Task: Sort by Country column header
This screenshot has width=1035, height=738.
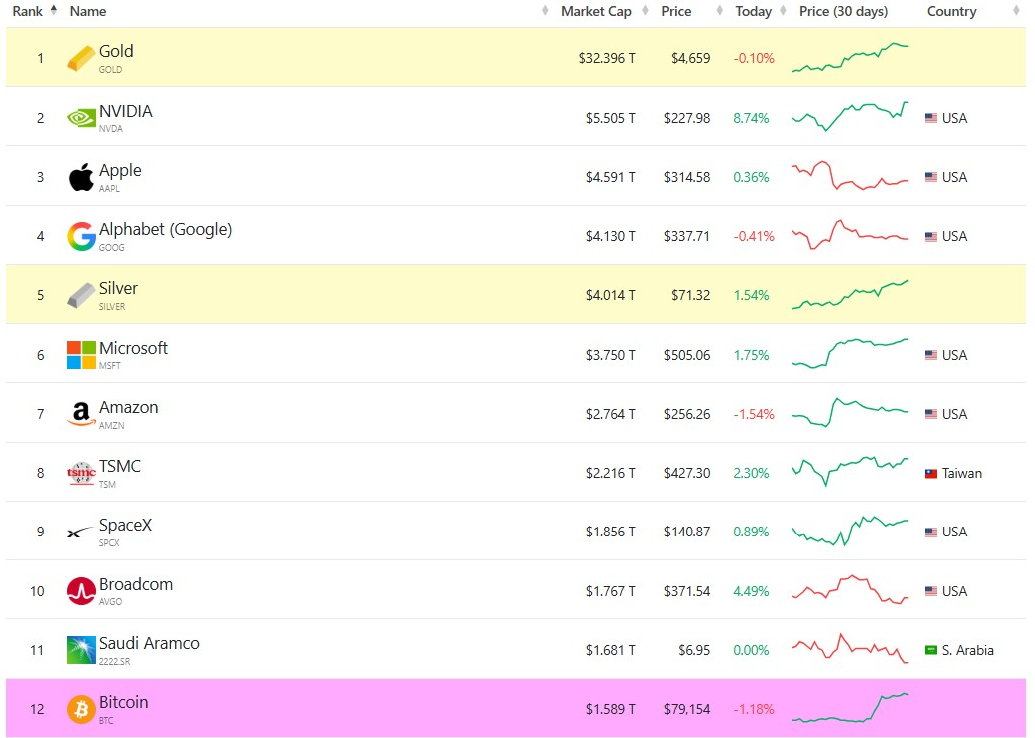Action: [951, 11]
